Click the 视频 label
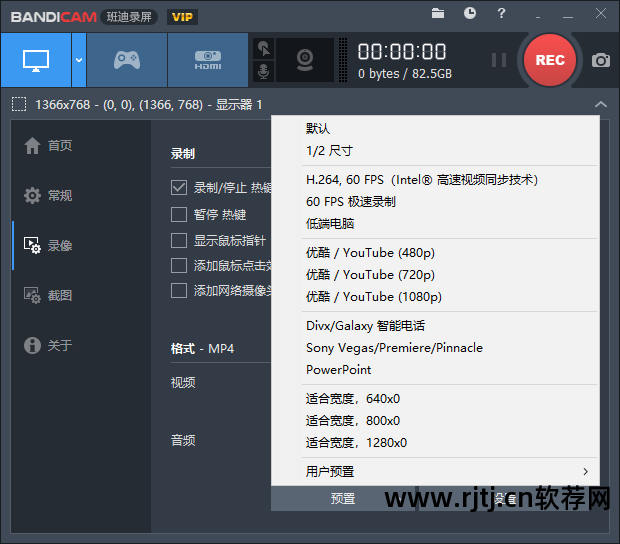Viewport: 620px width, 544px height. click(x=183, y=383)
